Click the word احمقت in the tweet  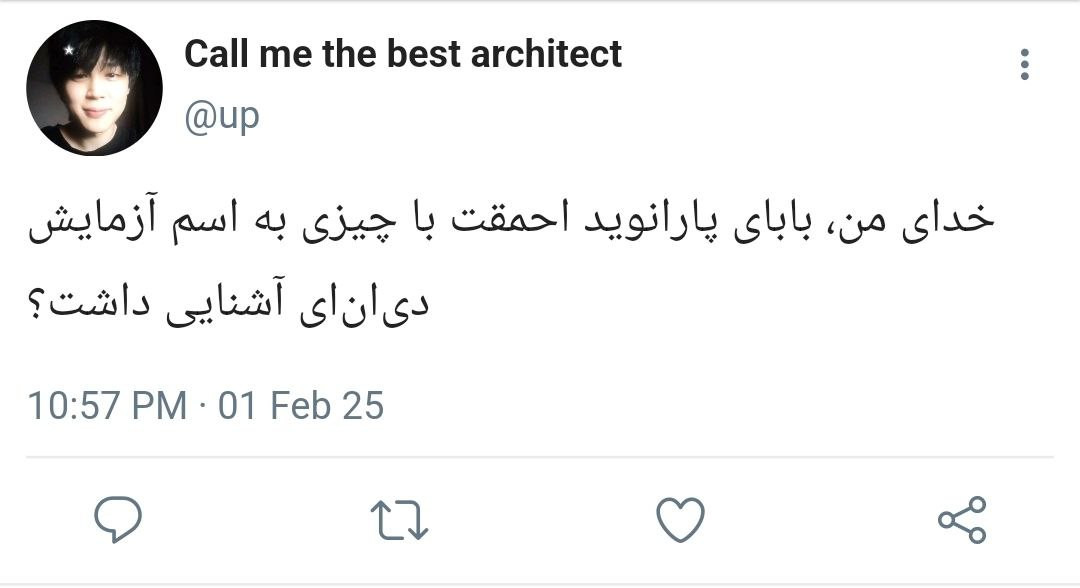pos(495,224)
